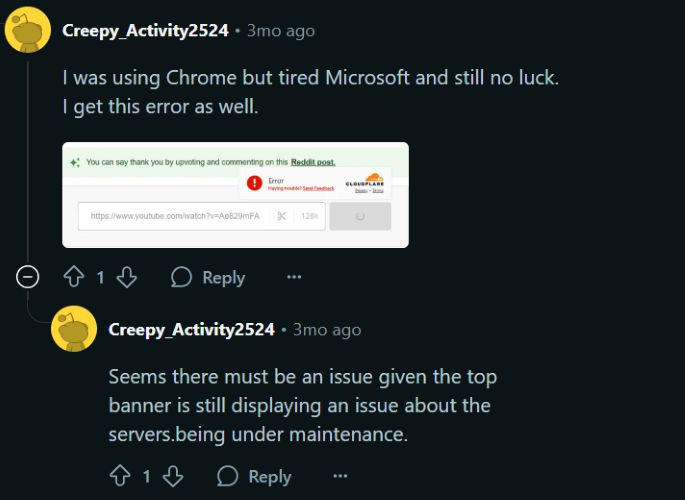Viewport: 685px width, 500px height.
Task: Click the Cloudflare logo in the attached image
Action: tap(364, 180)
